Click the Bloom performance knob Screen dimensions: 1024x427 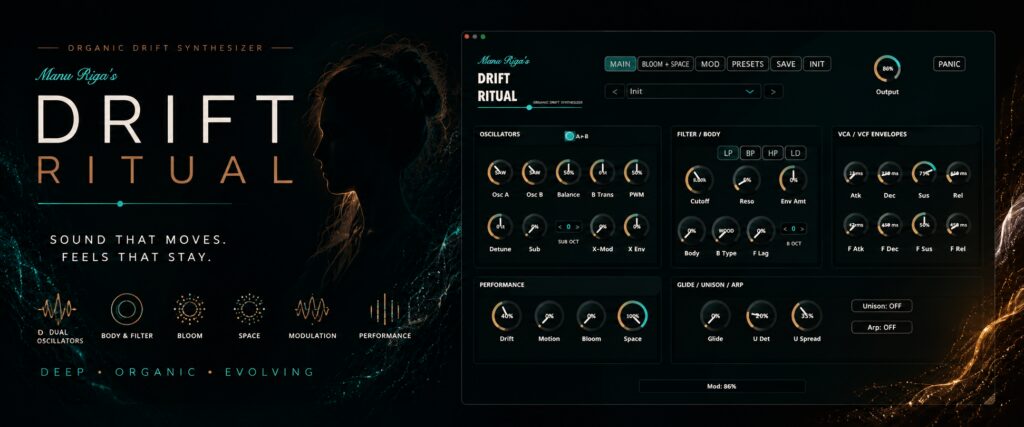(590, 316)
